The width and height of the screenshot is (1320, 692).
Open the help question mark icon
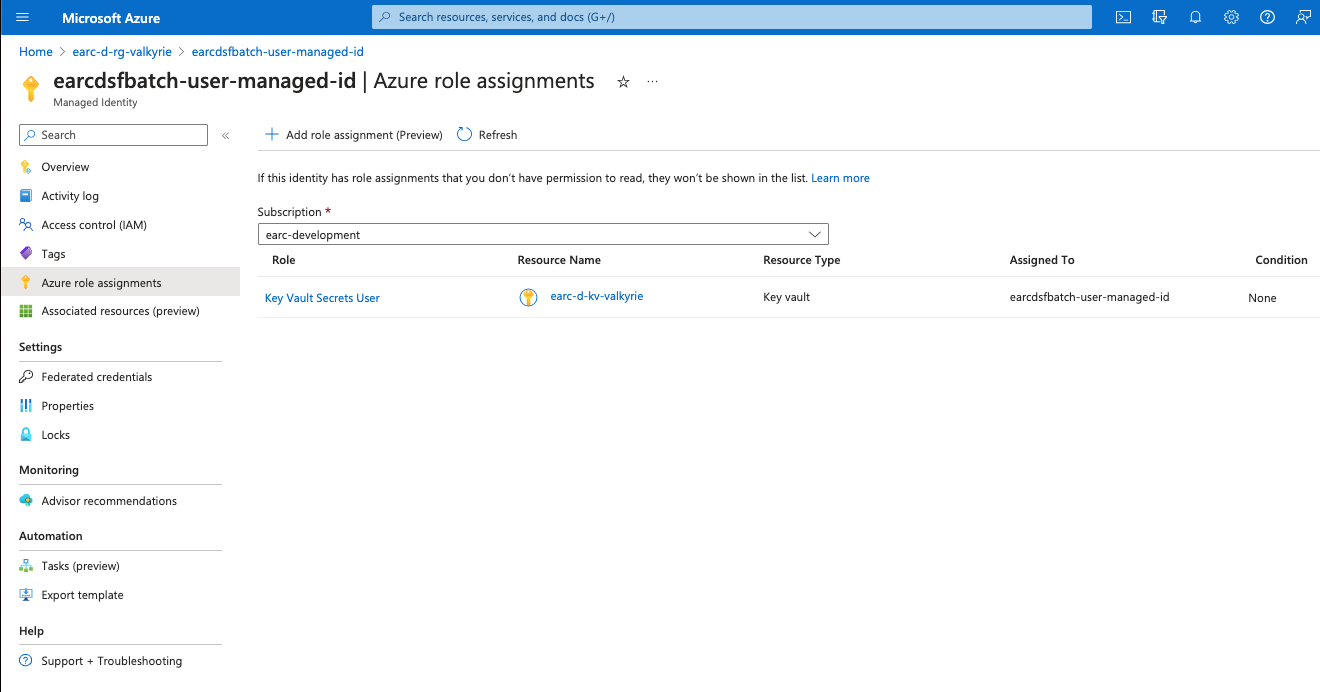coord(1268,17)
